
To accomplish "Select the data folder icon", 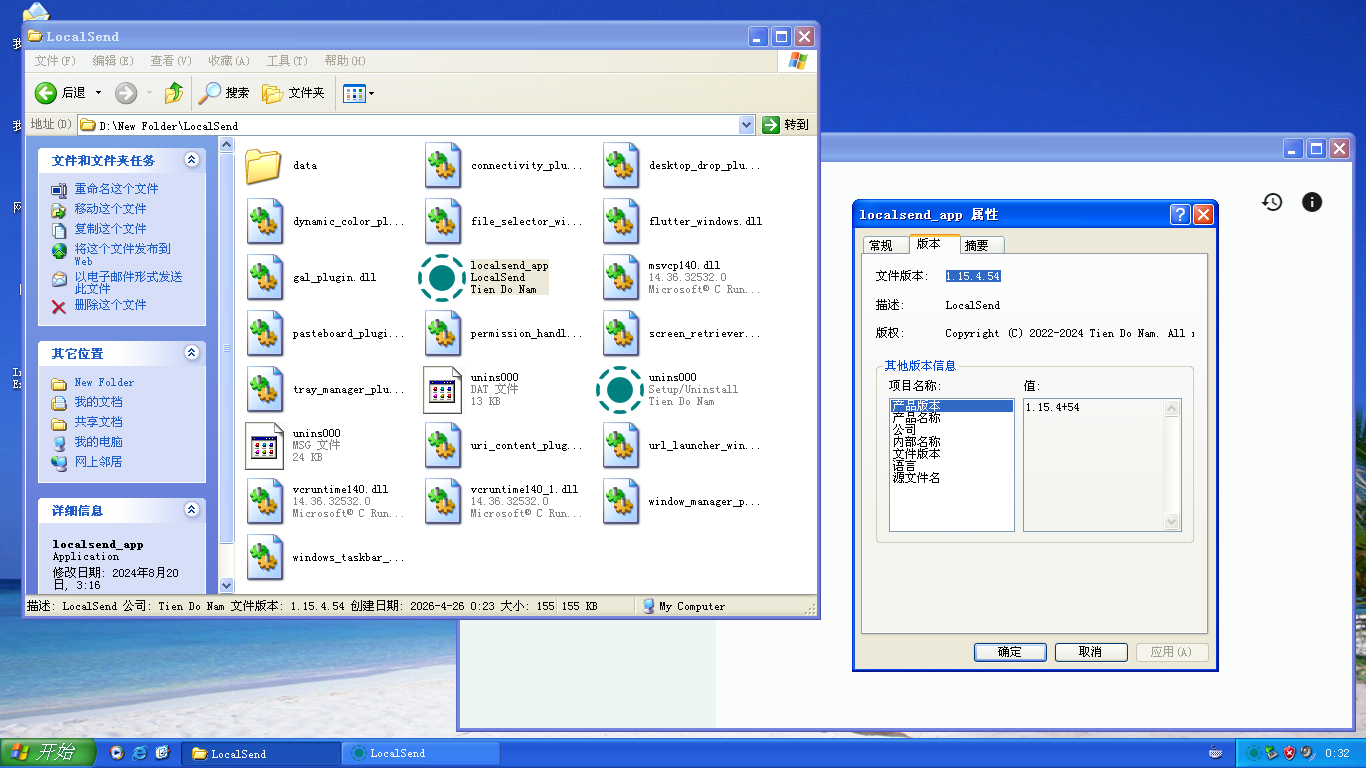I will 263,166.
